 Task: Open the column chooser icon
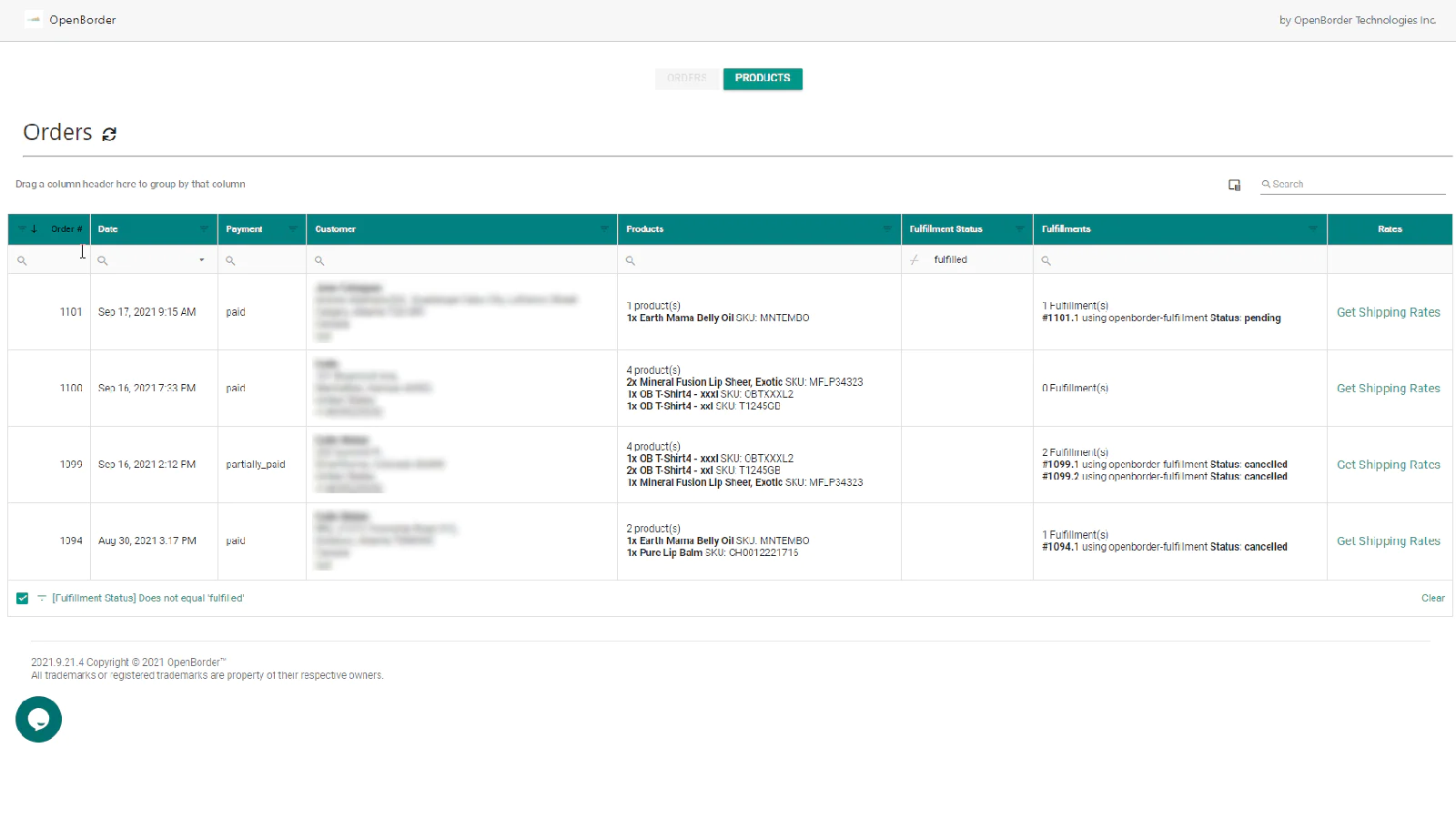click(x=1234, y=185)
